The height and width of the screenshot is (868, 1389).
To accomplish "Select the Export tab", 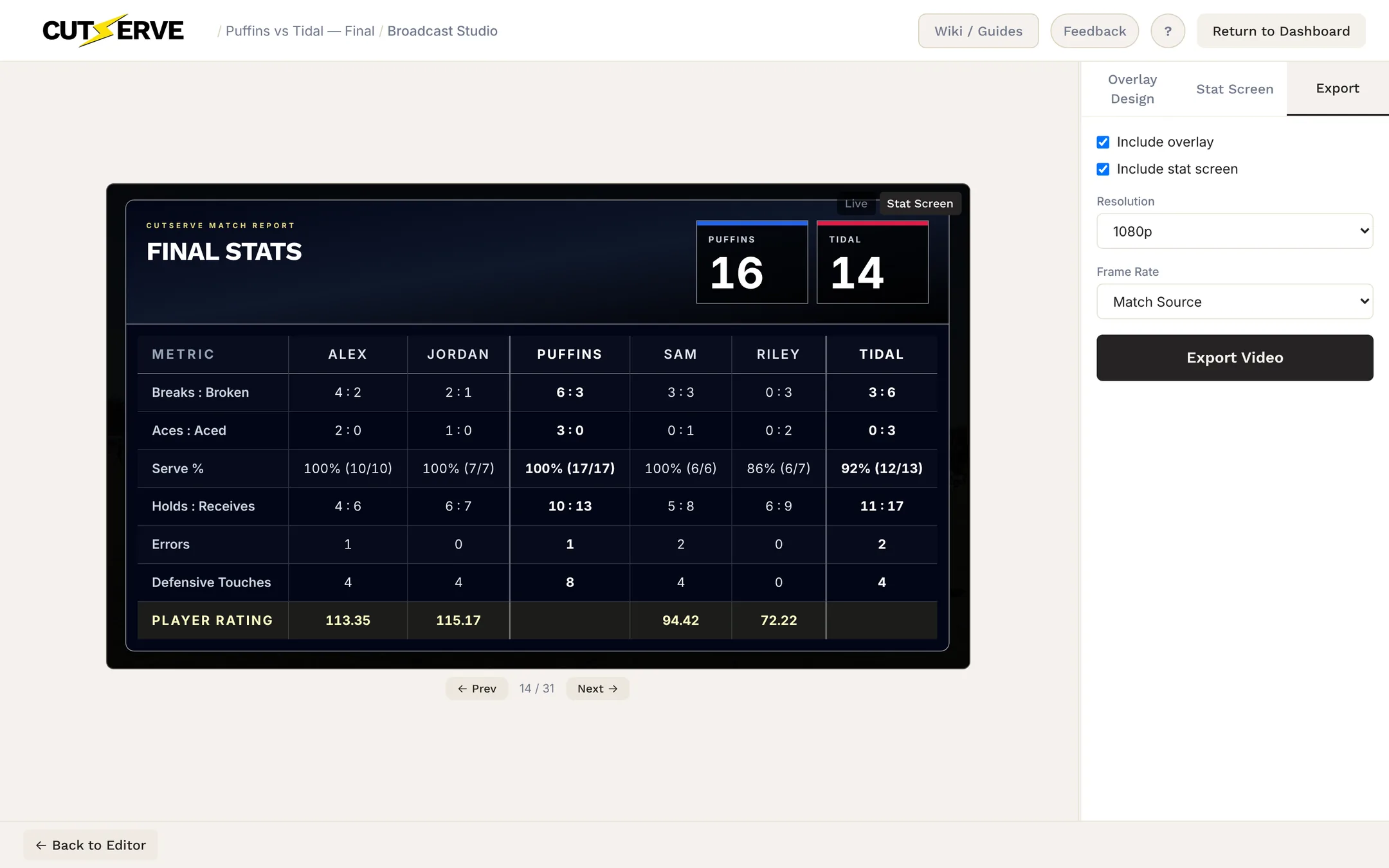I will (1338, 89).
